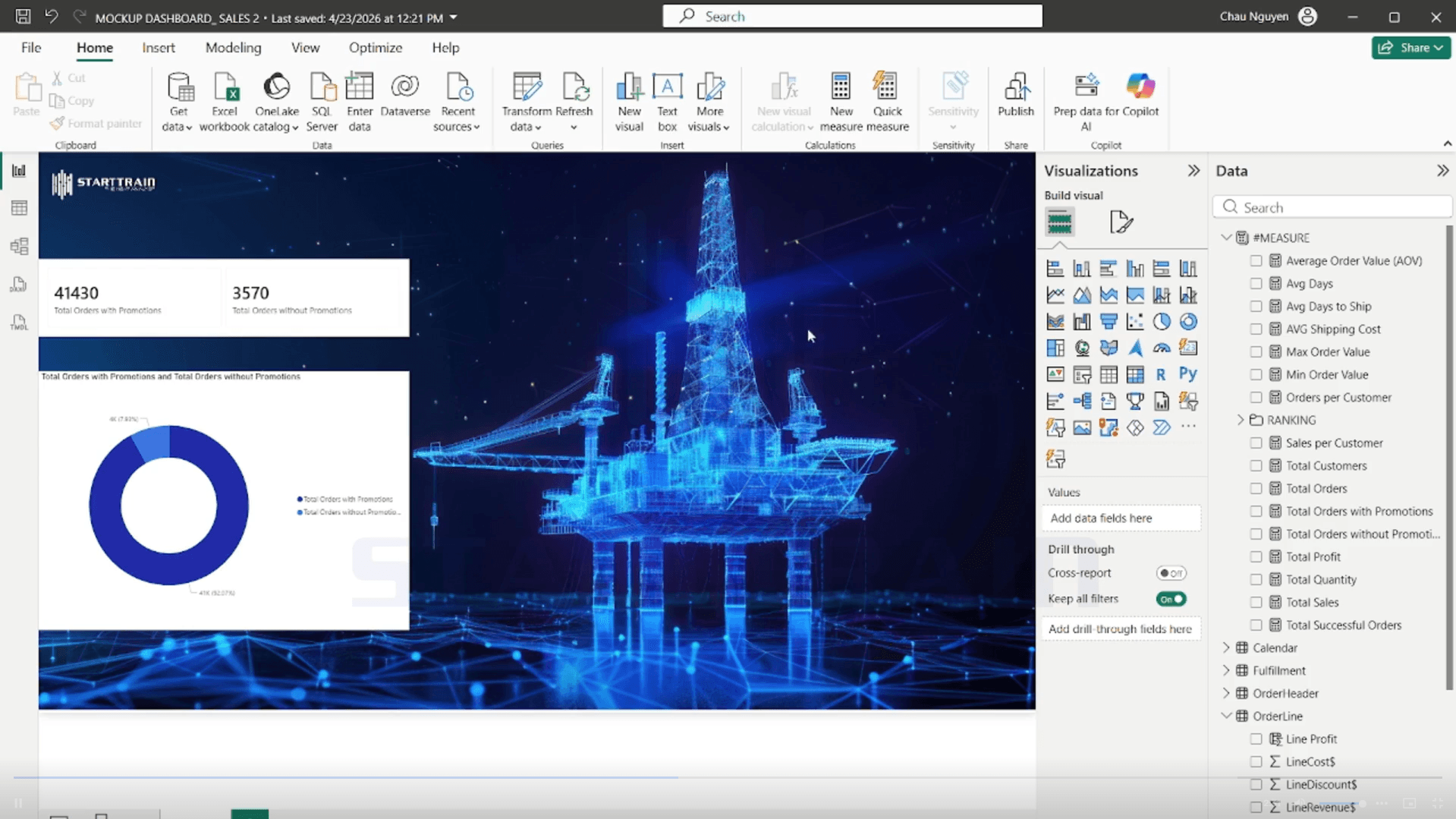Open Quick measure from the ribbon
Image resolution: width=1456 pixels, height=819 pixels.
pyautogui.click(x=887, y=102)
